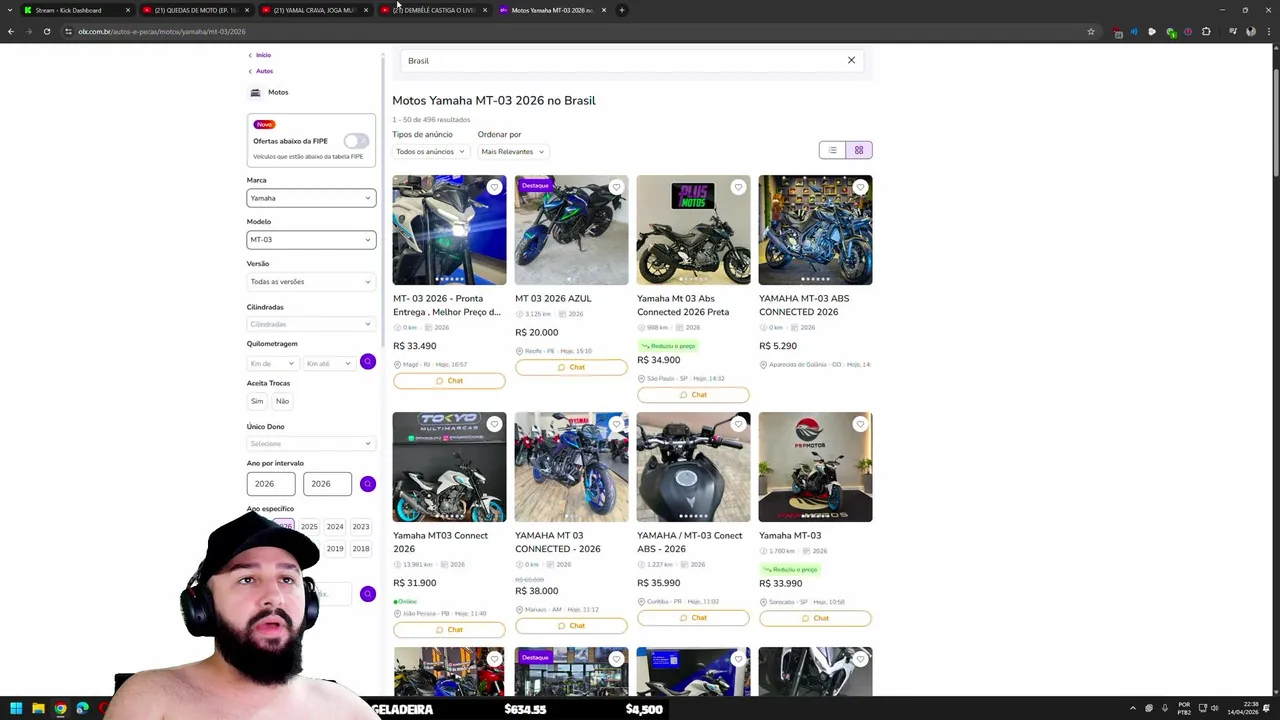Screen dimensions: 1280x720
Task: Favorite the YAMAHA MT-03 ABS CONNECTED 2026 listing
Action: pos(860,187)
